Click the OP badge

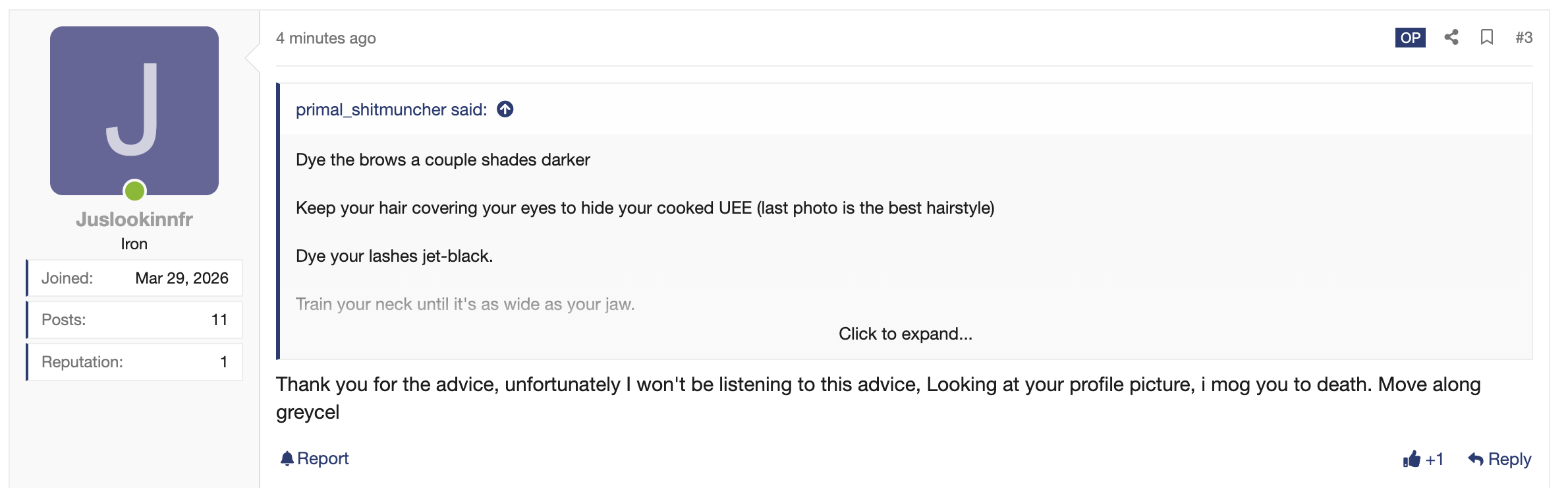coord(1410,38)
